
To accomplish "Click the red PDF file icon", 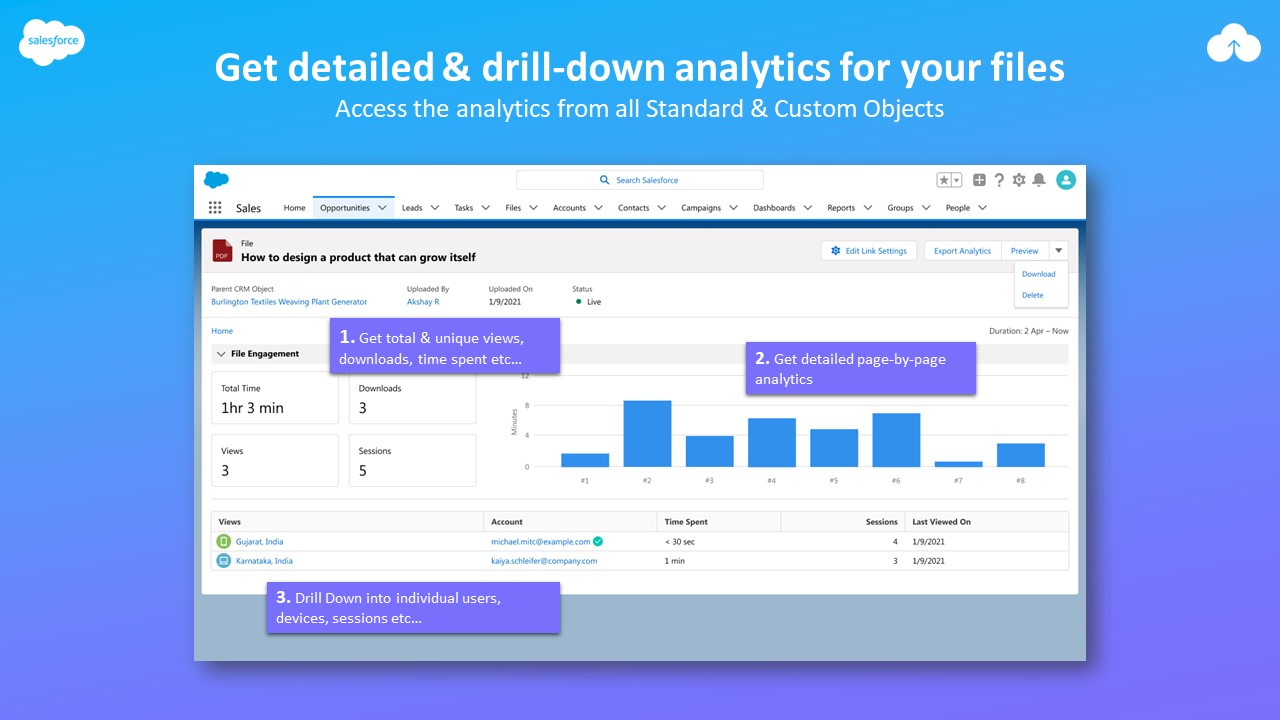I will [x=222, y=251].
